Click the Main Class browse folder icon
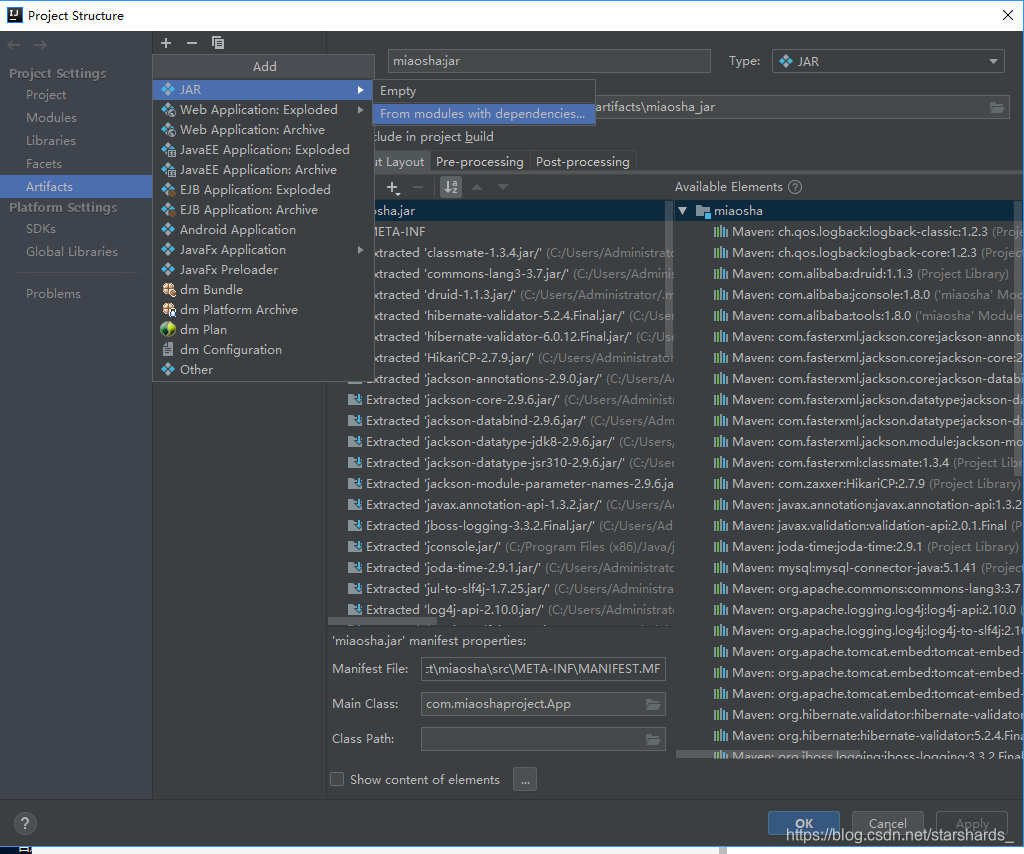This screenshot has width=1024, height=854. pyautogui.click(x=652, y=704)
